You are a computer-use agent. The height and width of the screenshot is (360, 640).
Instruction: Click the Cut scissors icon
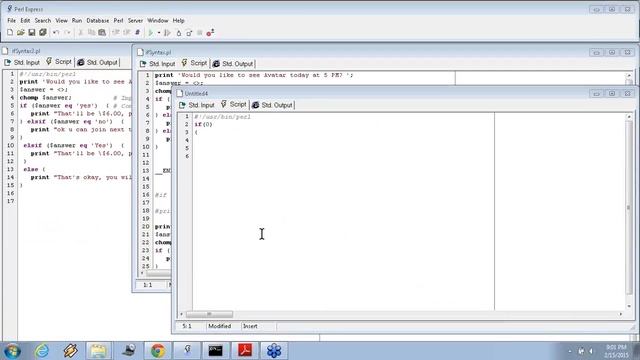(x=80, y=32)
